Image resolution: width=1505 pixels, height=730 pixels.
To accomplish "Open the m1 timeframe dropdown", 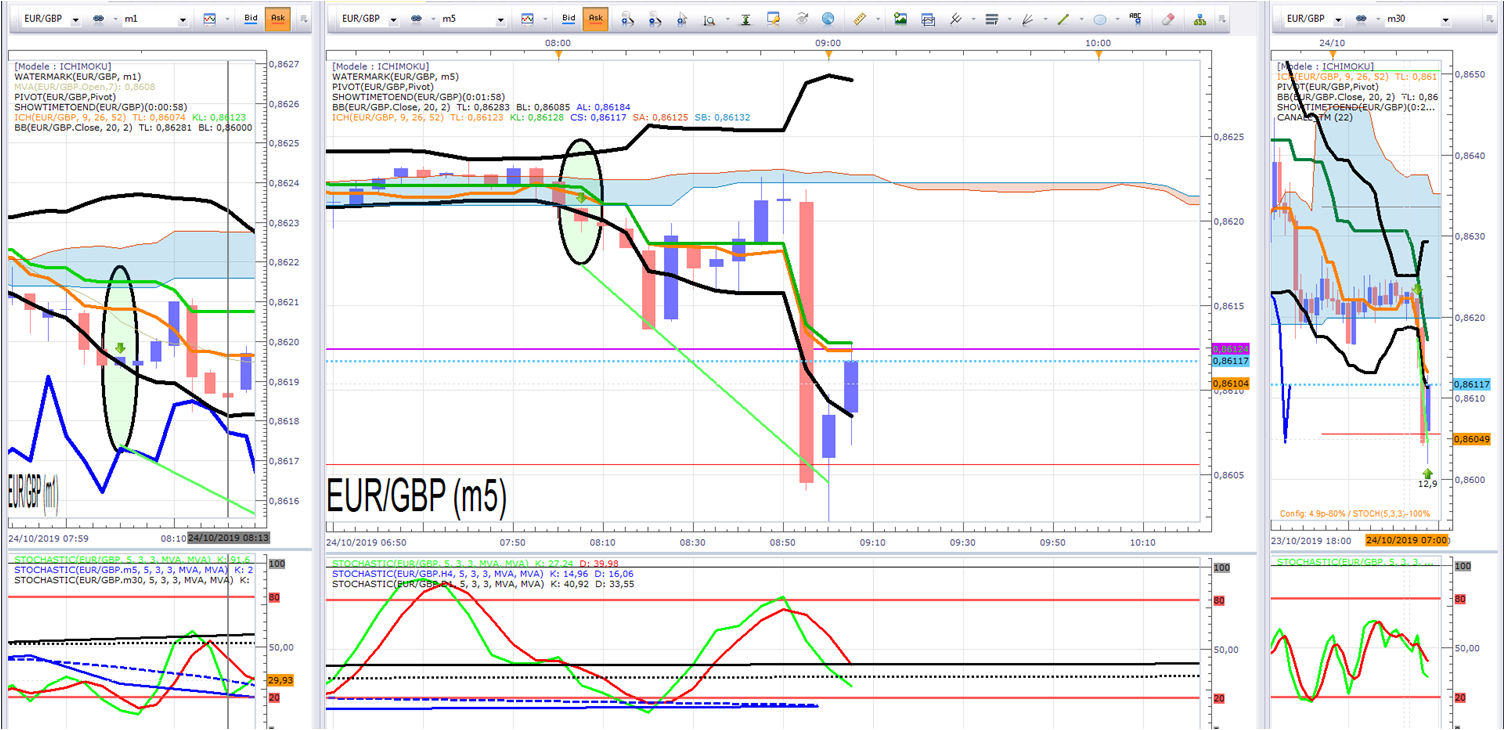I will coord(182,19).
